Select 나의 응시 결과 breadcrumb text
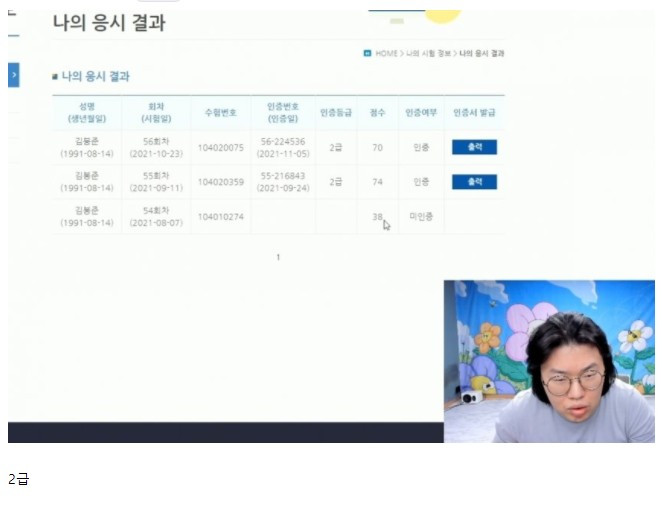Viewport: 662px width, 512px height. click(482, 53)
